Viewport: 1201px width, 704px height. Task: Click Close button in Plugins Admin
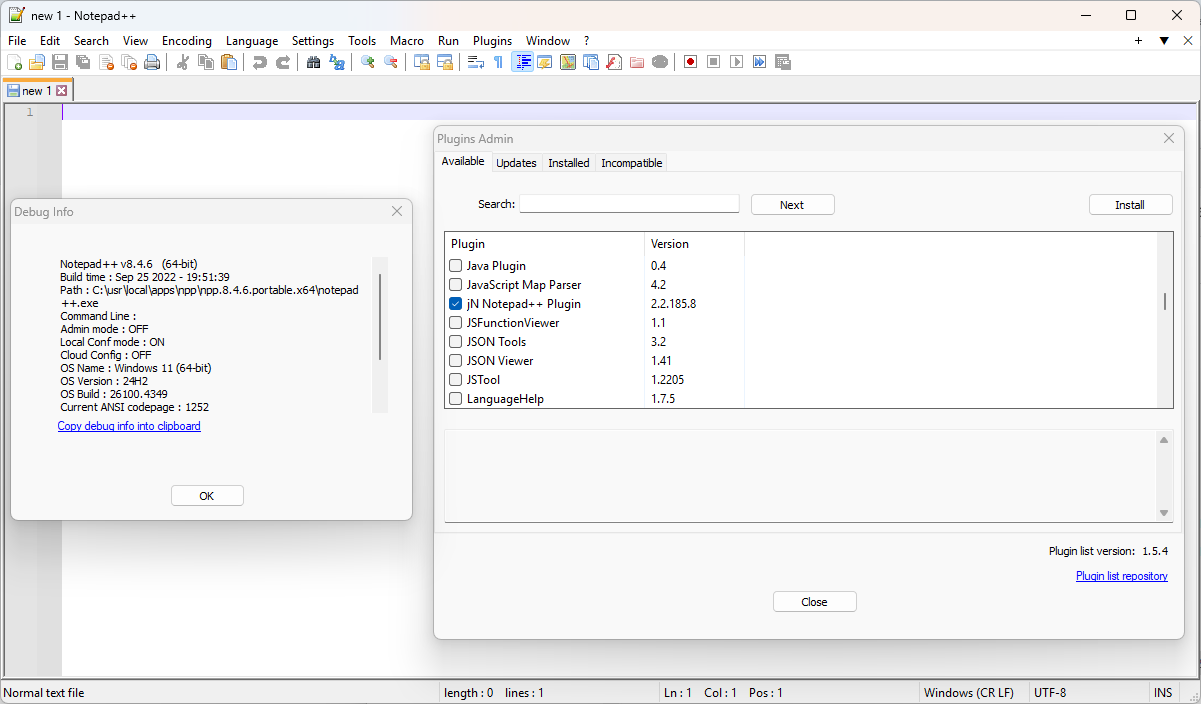pos(814,601)
